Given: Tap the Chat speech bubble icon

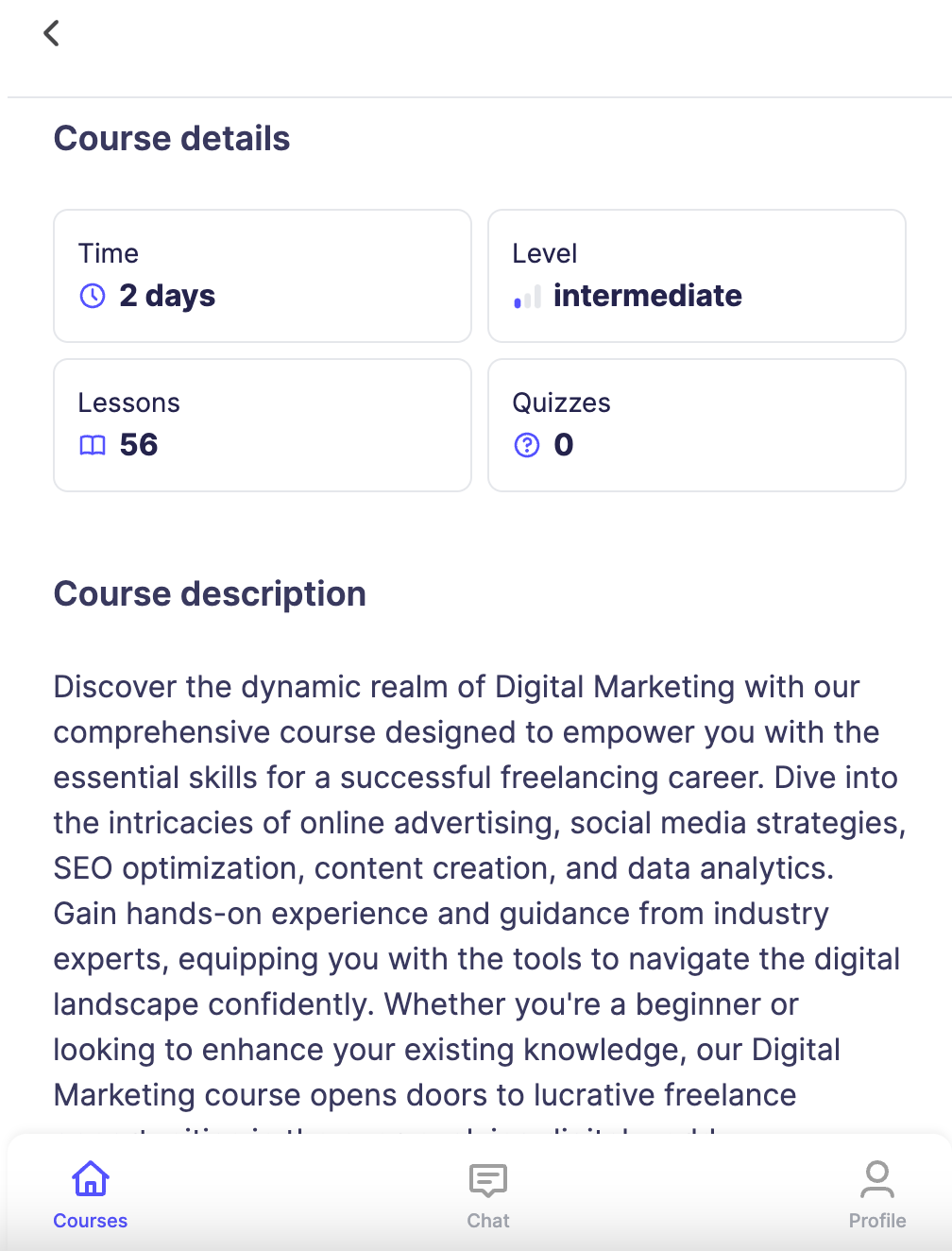Looking at the screenshot, I should [488, 1180].
